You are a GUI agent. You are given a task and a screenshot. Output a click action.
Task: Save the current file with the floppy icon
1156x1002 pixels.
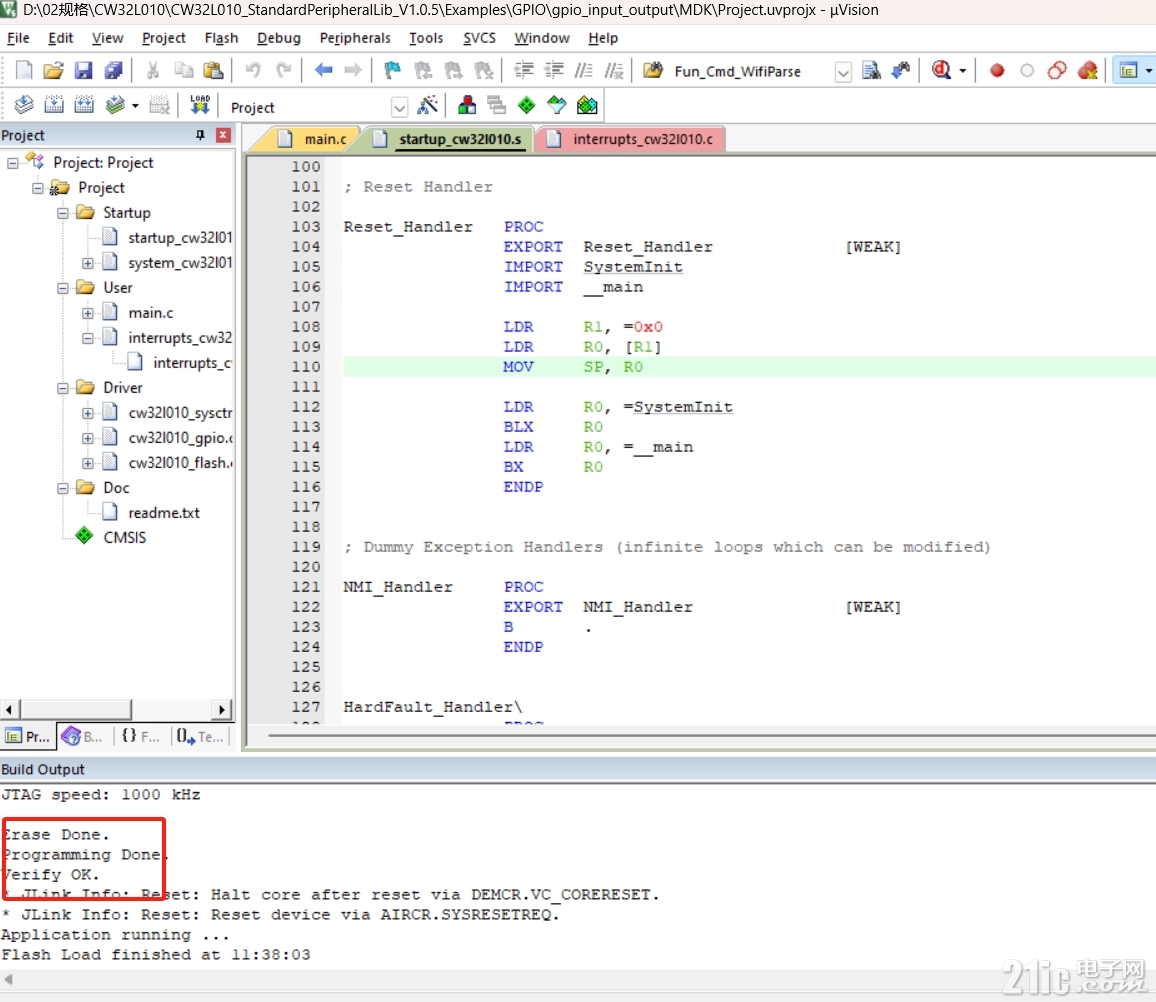click(x=83, y=70)
